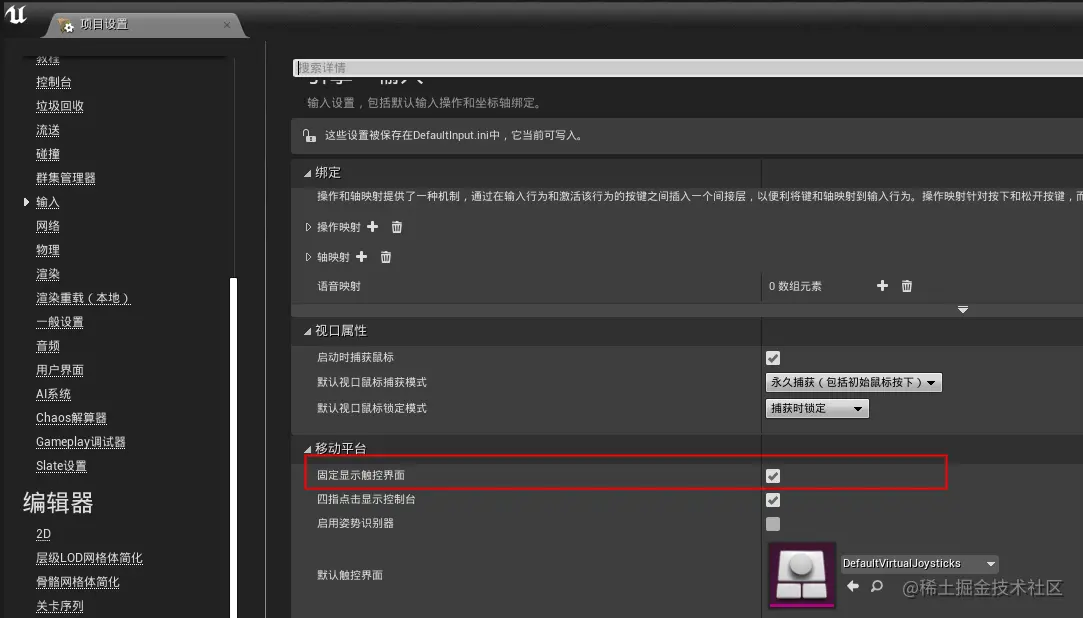Add element to 语音映射 array
Viewport: 1083px width, 618px height.
(882, 285)
